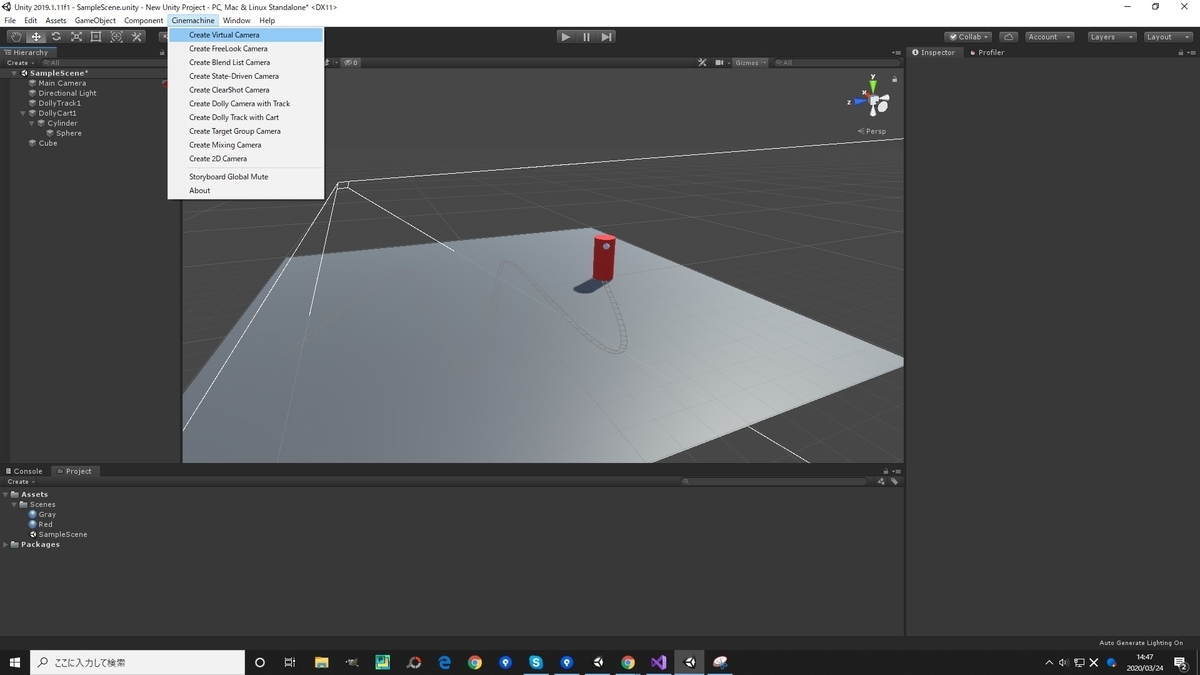Select Main Camera in Hierarchy
This screenshot has width=1200, height=675.
[x=62, y=83]
